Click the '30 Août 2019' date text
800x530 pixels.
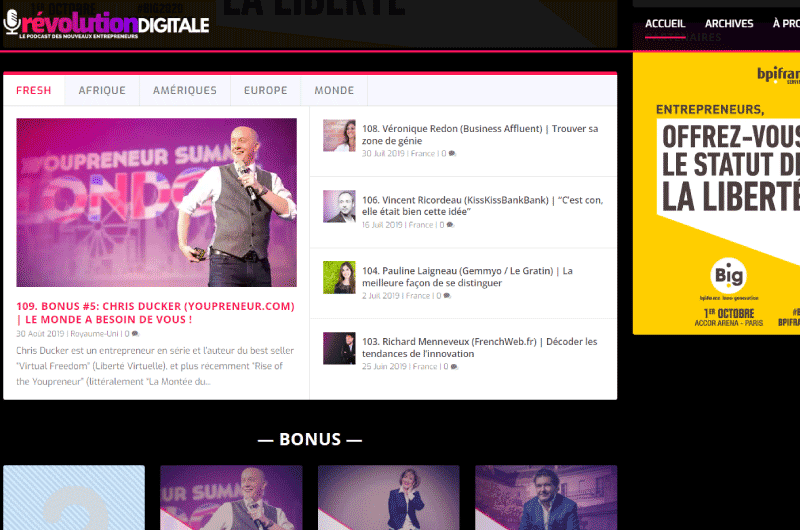(40, 334)
